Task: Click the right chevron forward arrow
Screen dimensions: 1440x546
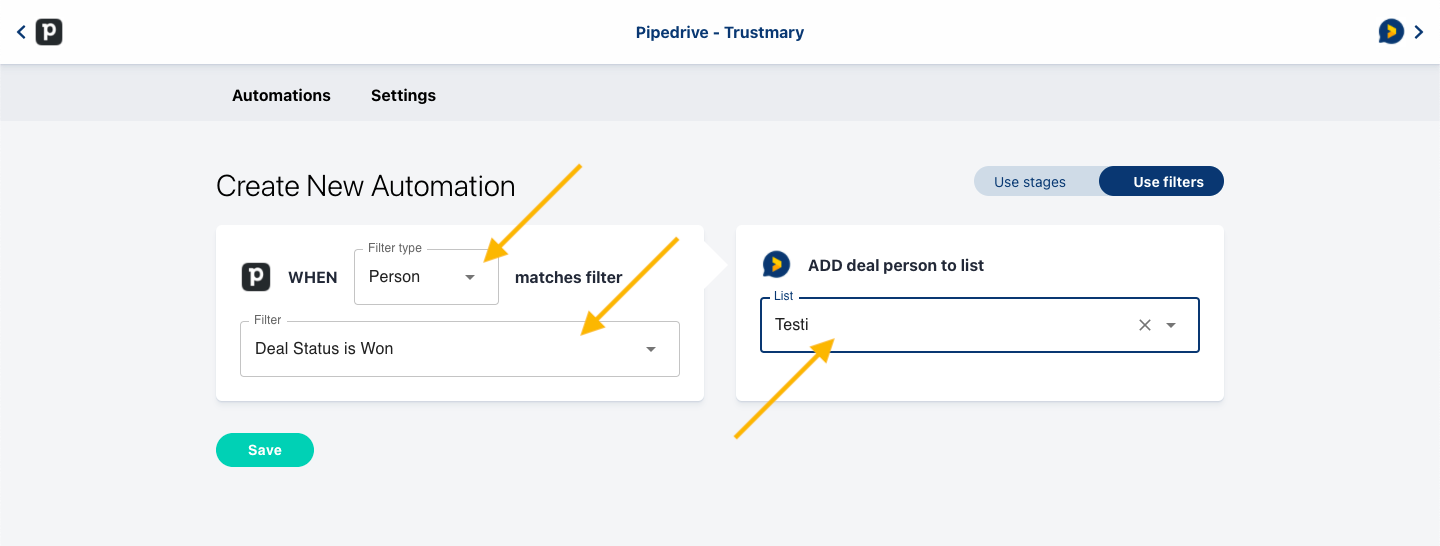Action: tap(1419, 32)
